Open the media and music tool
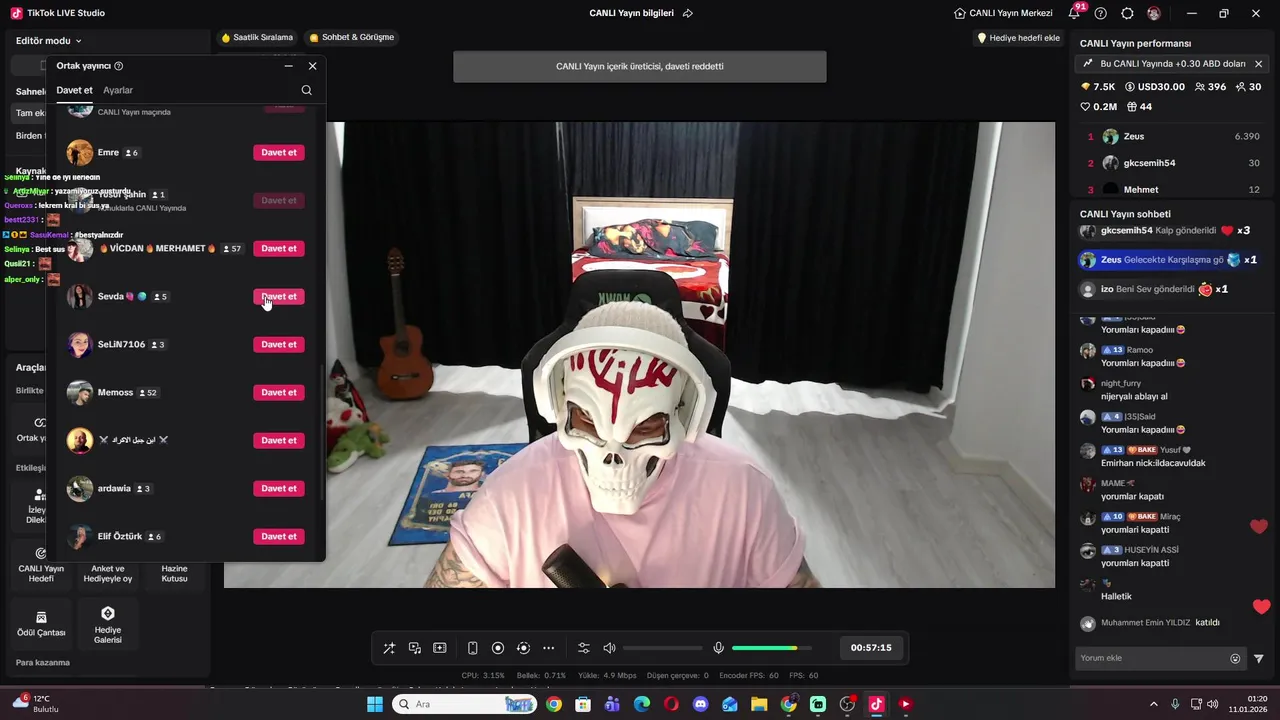This screenshot has width=1280, height=720. (x=415, y=648)
